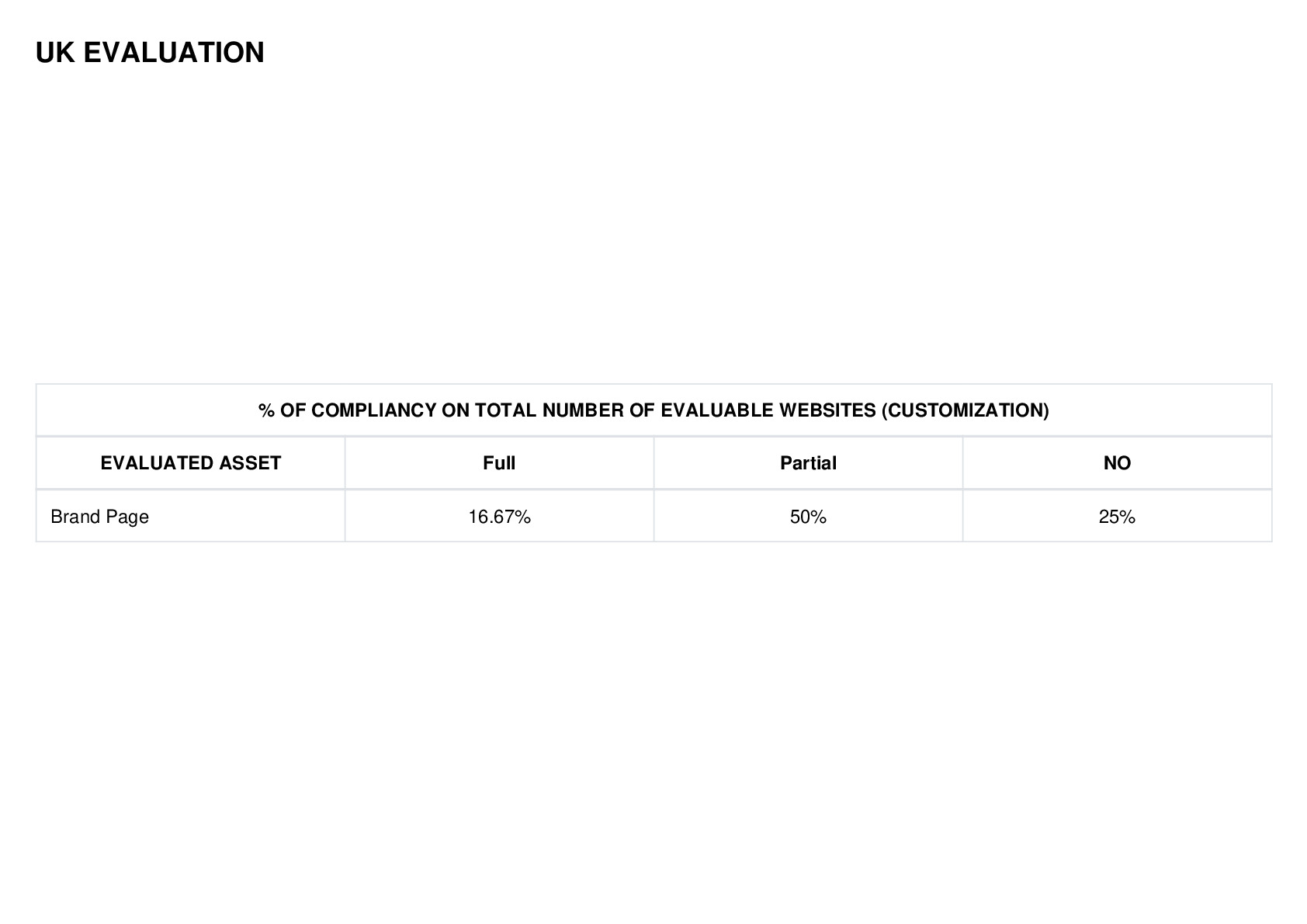Select the word Page in first row
This screenshot has height=924, width=1307.
click(x=124, y=517)
